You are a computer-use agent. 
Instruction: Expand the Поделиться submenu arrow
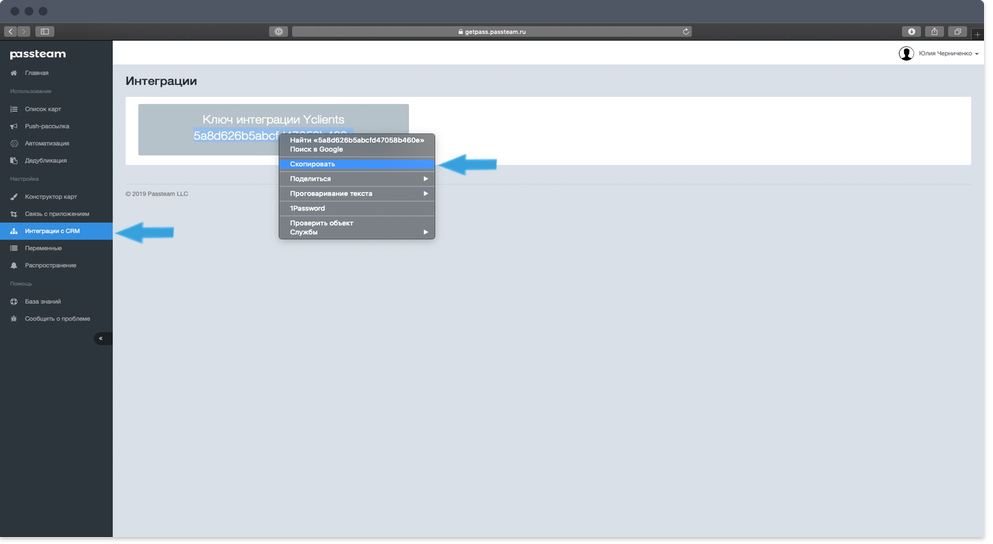click(x=426, y=179)
